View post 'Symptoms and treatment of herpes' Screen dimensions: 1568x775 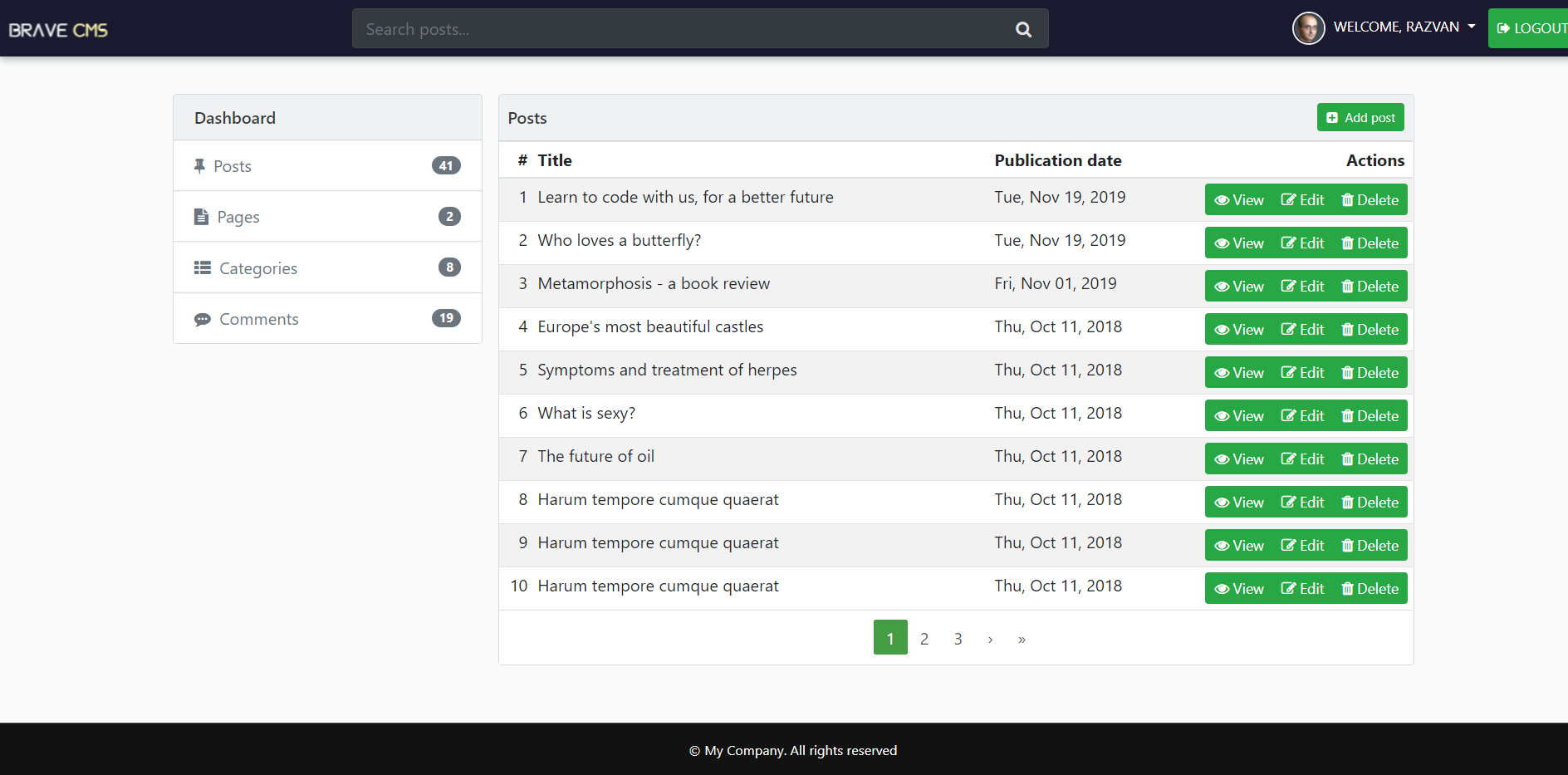point(1238,372)
